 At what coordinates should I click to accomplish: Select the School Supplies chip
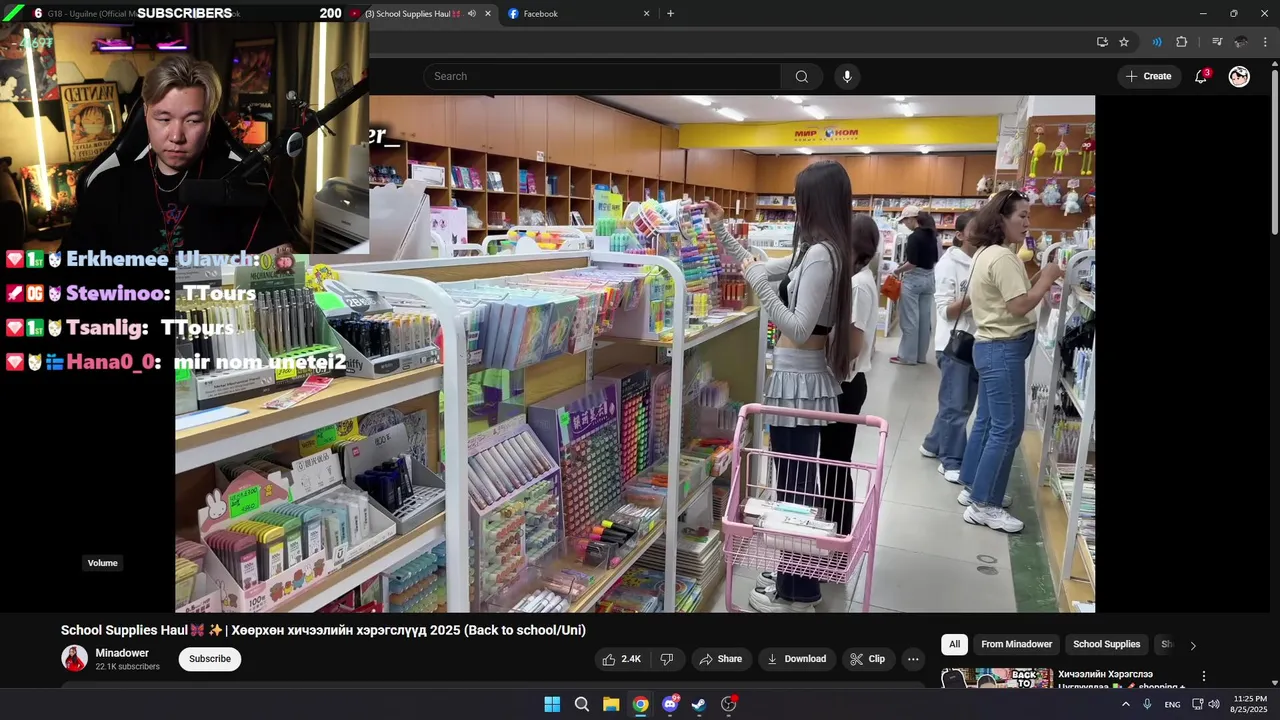click(x=1106, y=645)
